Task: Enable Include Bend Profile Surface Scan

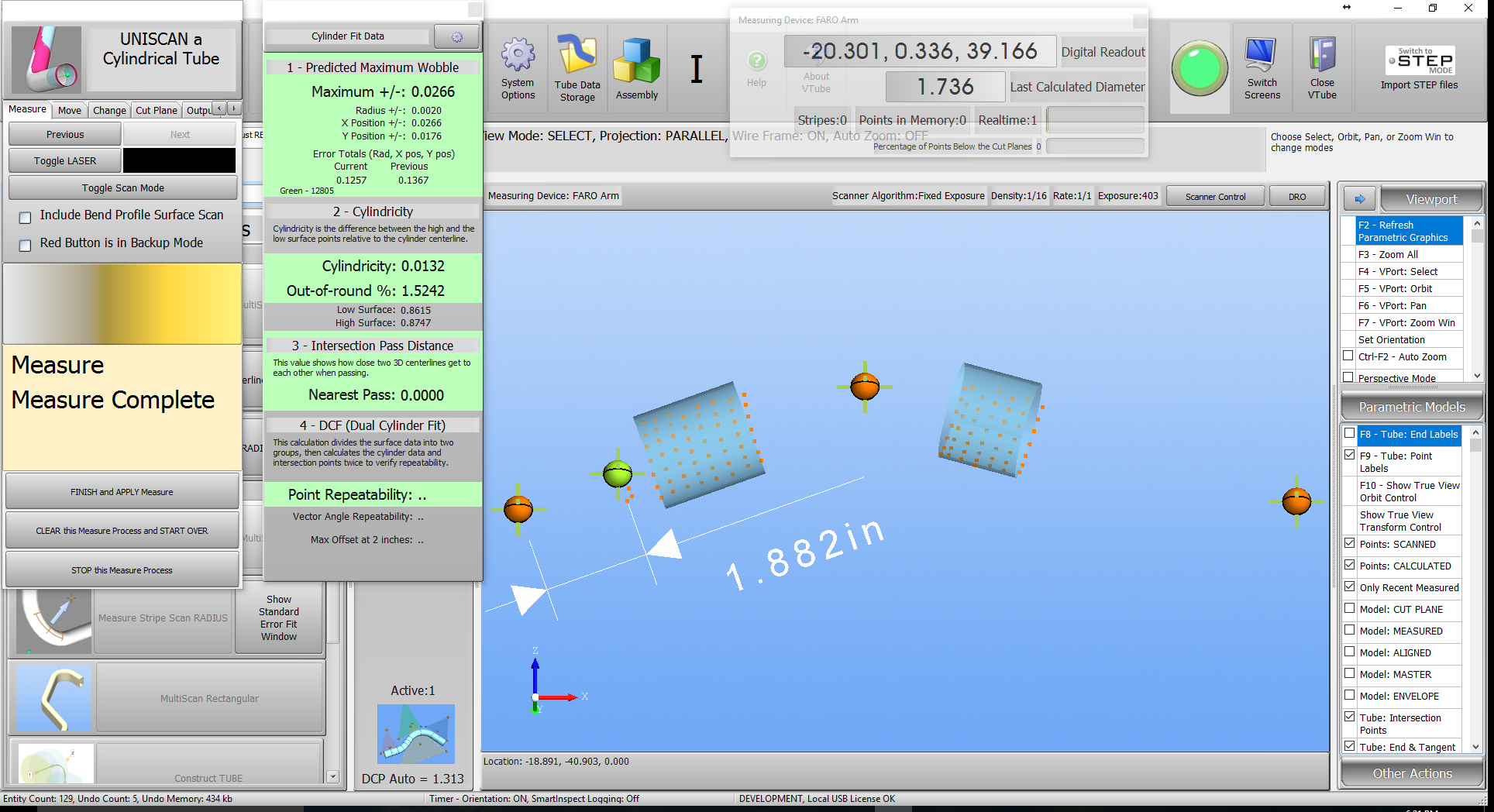Action: point(26,218)
